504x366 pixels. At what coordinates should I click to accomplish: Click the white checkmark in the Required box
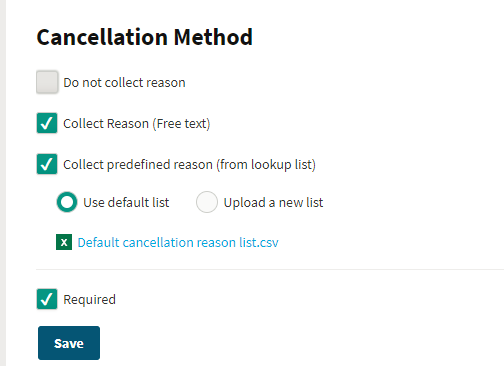coord(47,299)
